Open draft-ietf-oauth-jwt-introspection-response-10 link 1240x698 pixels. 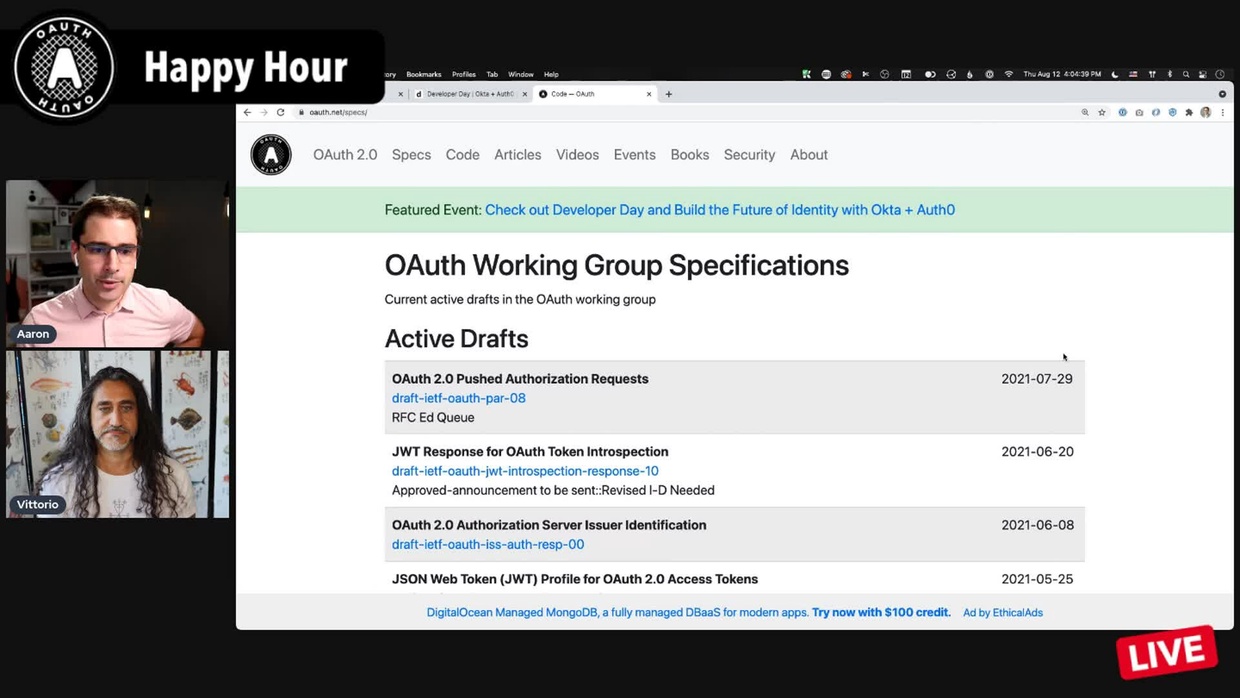[x=525, y=471]
